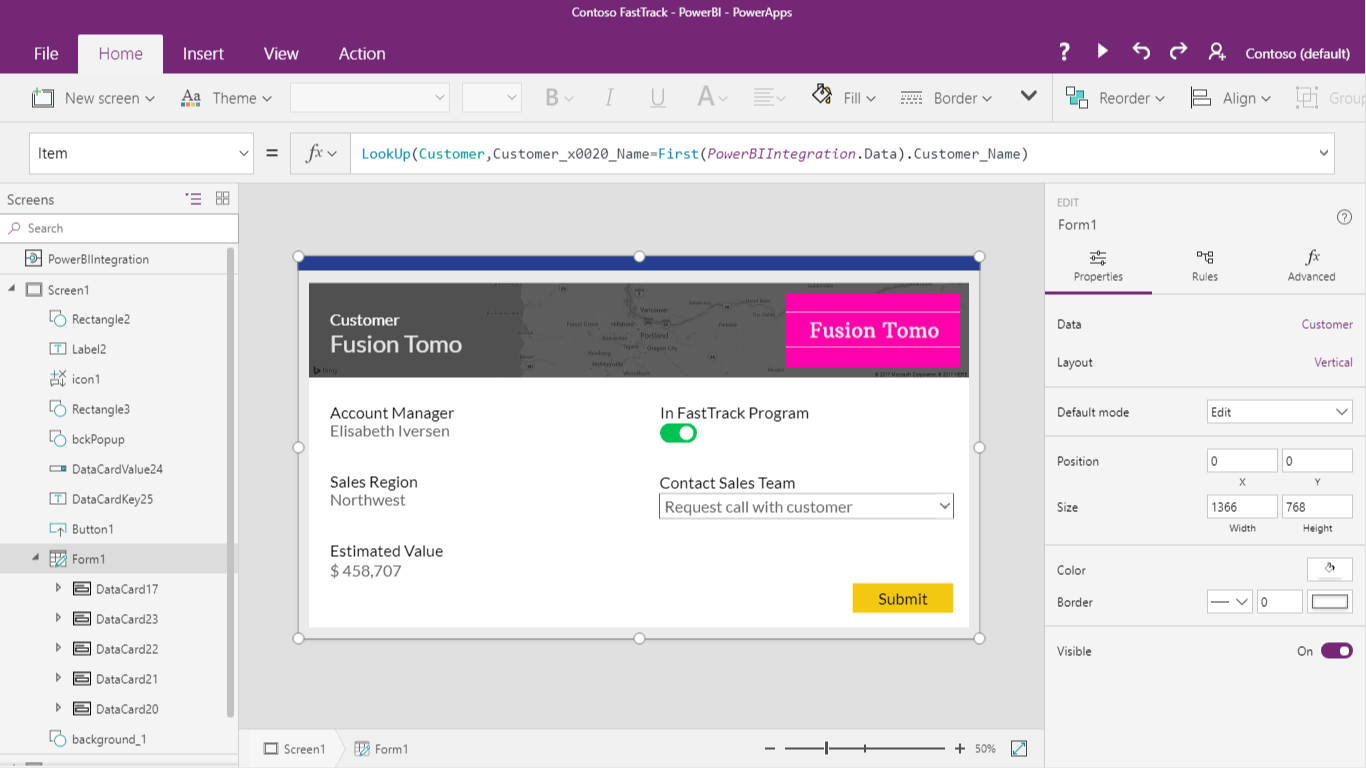Open the help question mark icon

(1064, 52)
